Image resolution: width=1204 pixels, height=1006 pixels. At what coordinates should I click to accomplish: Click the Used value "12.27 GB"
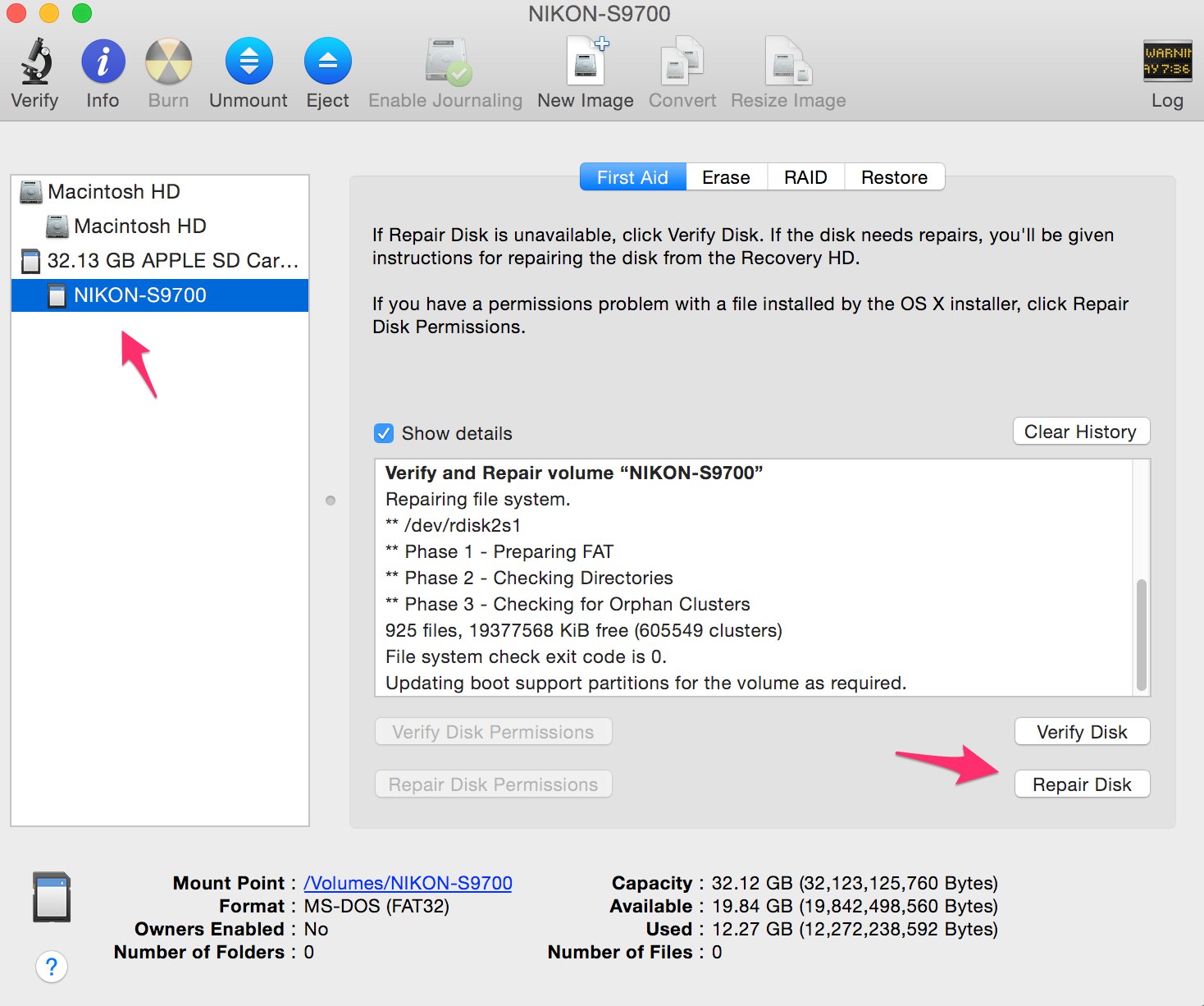(x=752, y=929)
